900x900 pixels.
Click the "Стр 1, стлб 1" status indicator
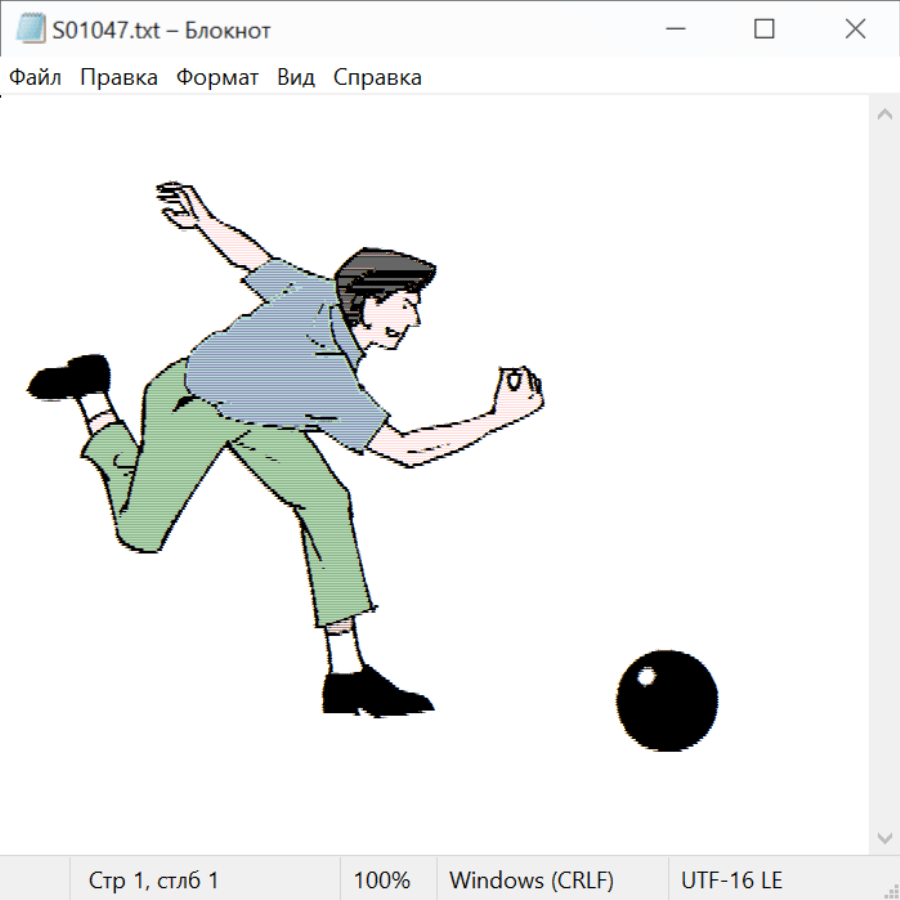154,880
